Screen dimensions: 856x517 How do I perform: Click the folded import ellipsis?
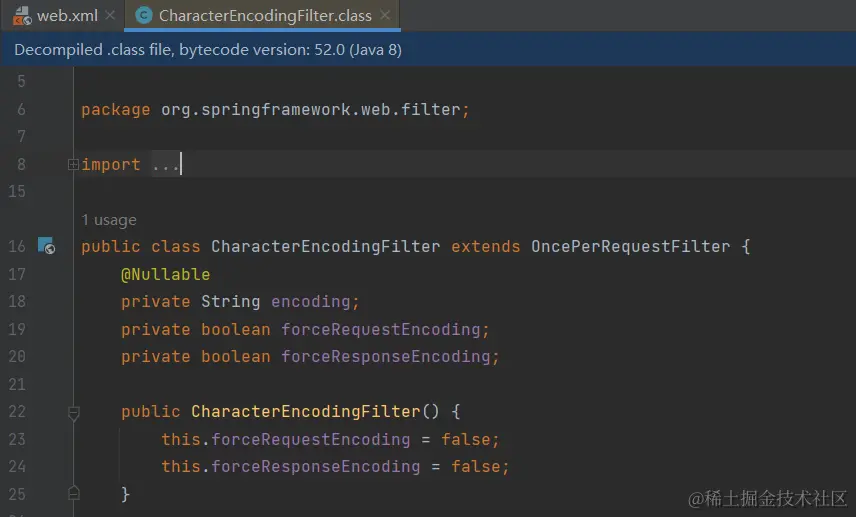point(165,165)
